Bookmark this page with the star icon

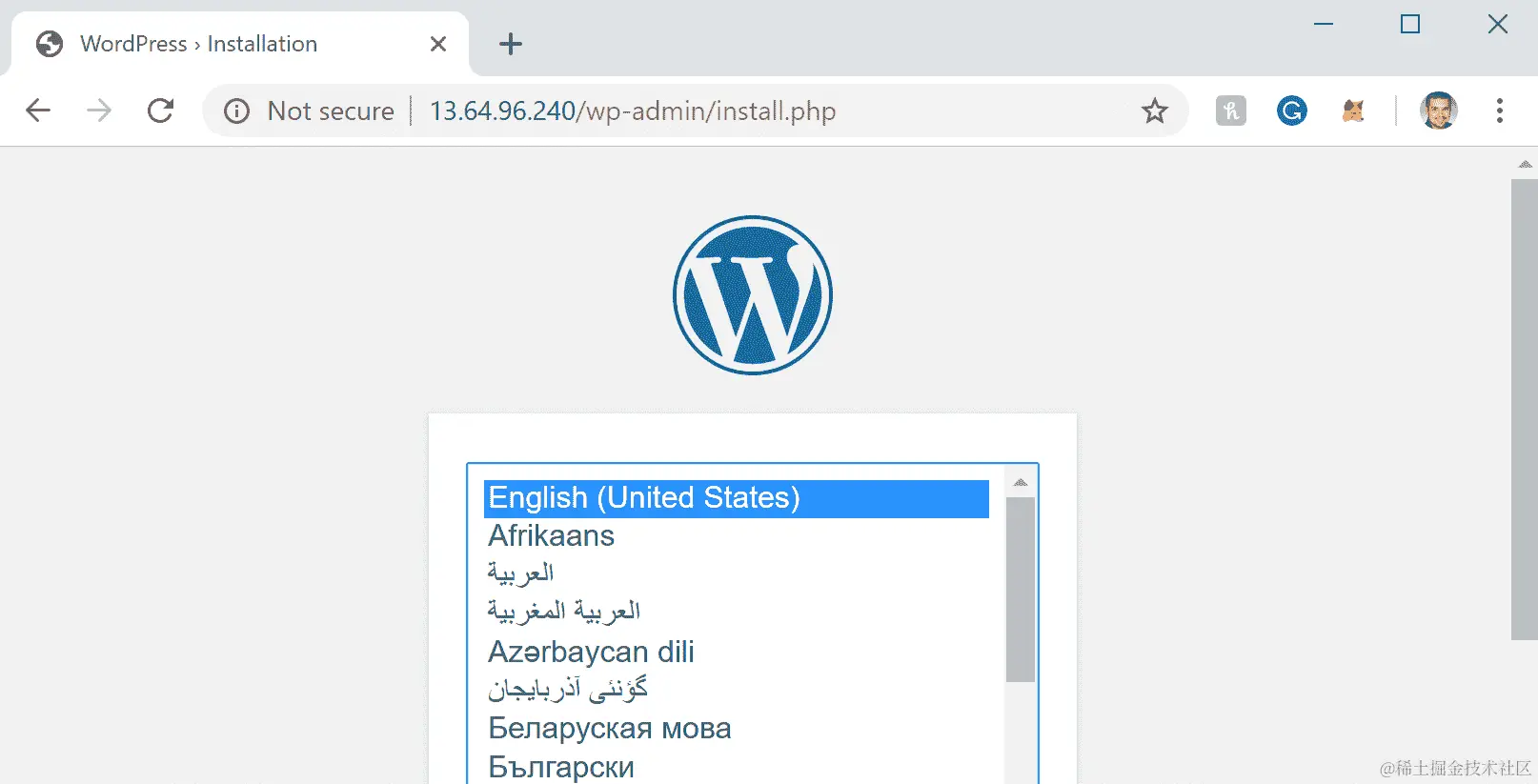pyautogui.click(x=1155, y=111)
